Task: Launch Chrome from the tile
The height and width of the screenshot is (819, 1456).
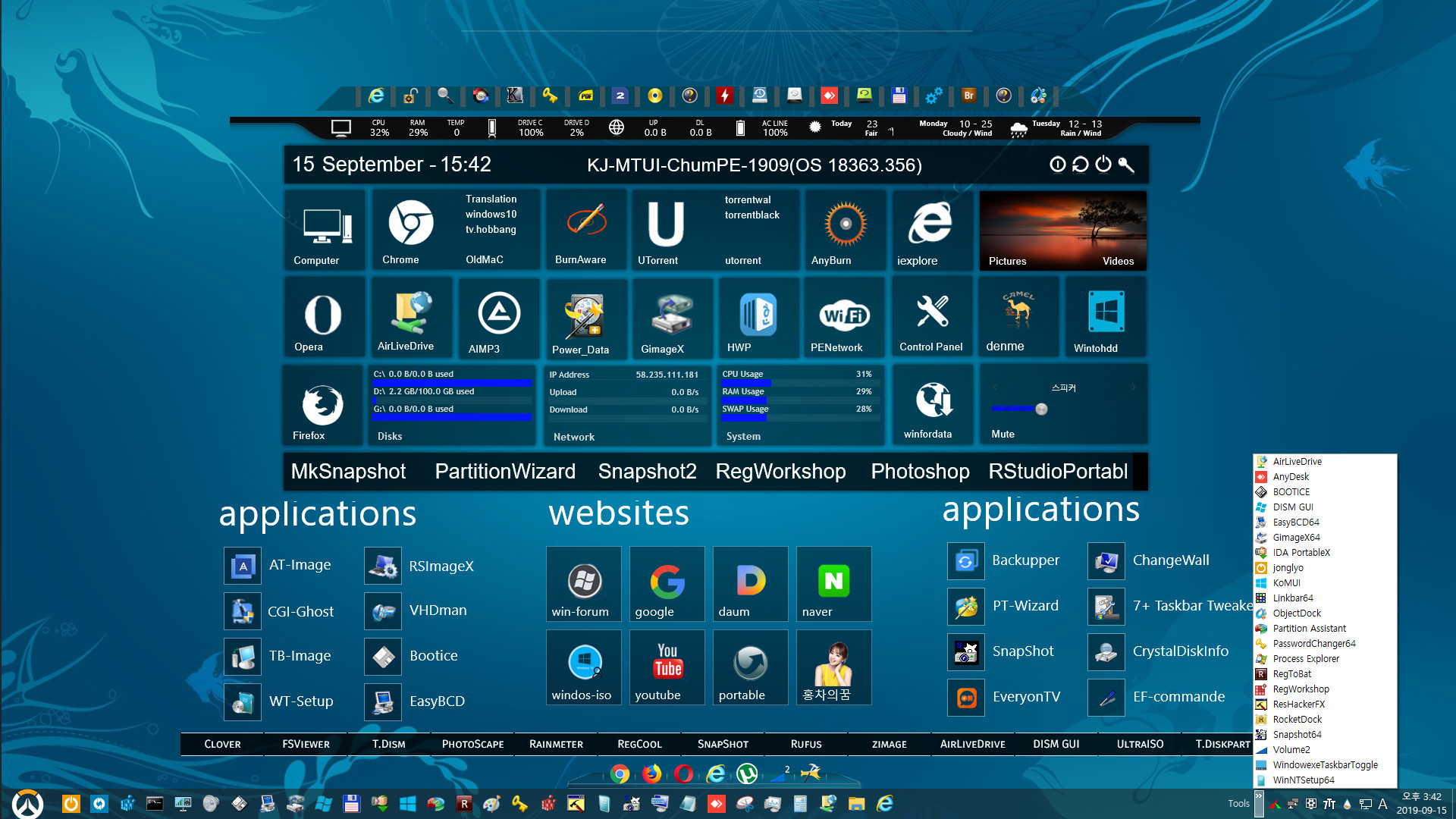Action: (410, 231)
